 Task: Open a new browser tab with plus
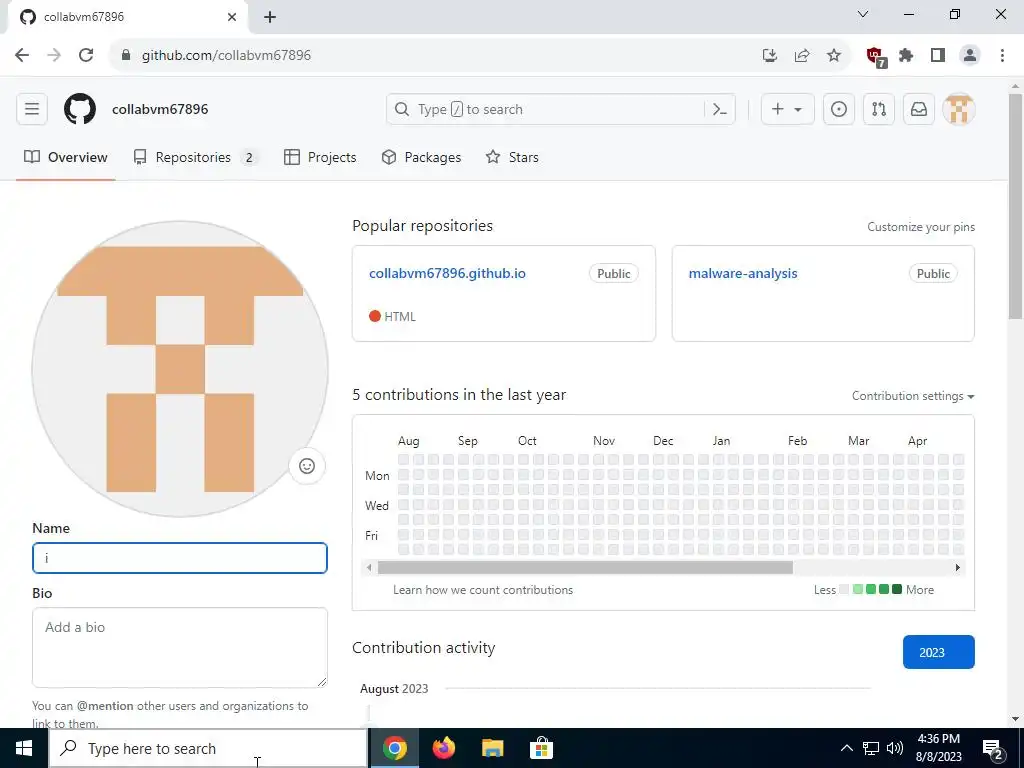click(x=270, y=17)
